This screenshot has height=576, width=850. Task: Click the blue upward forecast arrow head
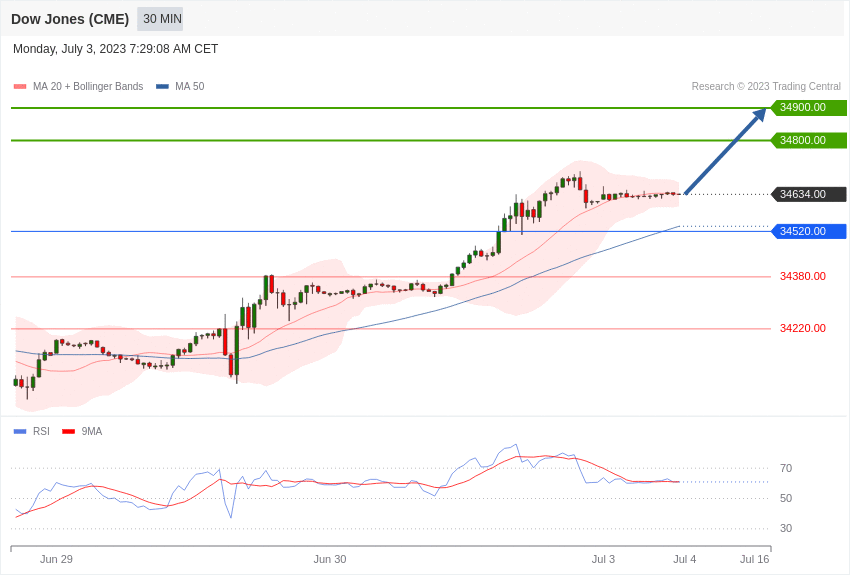[x=759, y=115]
